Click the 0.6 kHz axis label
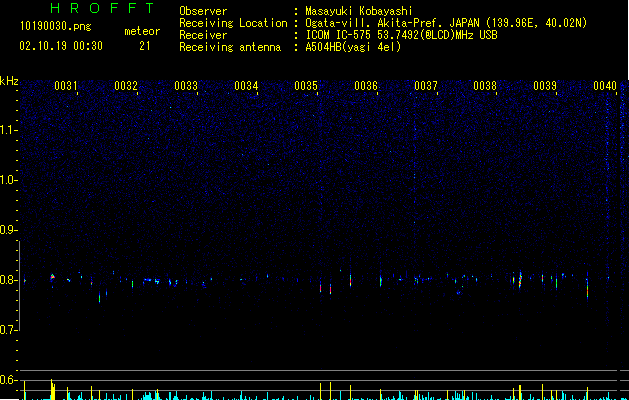This screenshot has height=400, width=629. (x=9, y=380)
